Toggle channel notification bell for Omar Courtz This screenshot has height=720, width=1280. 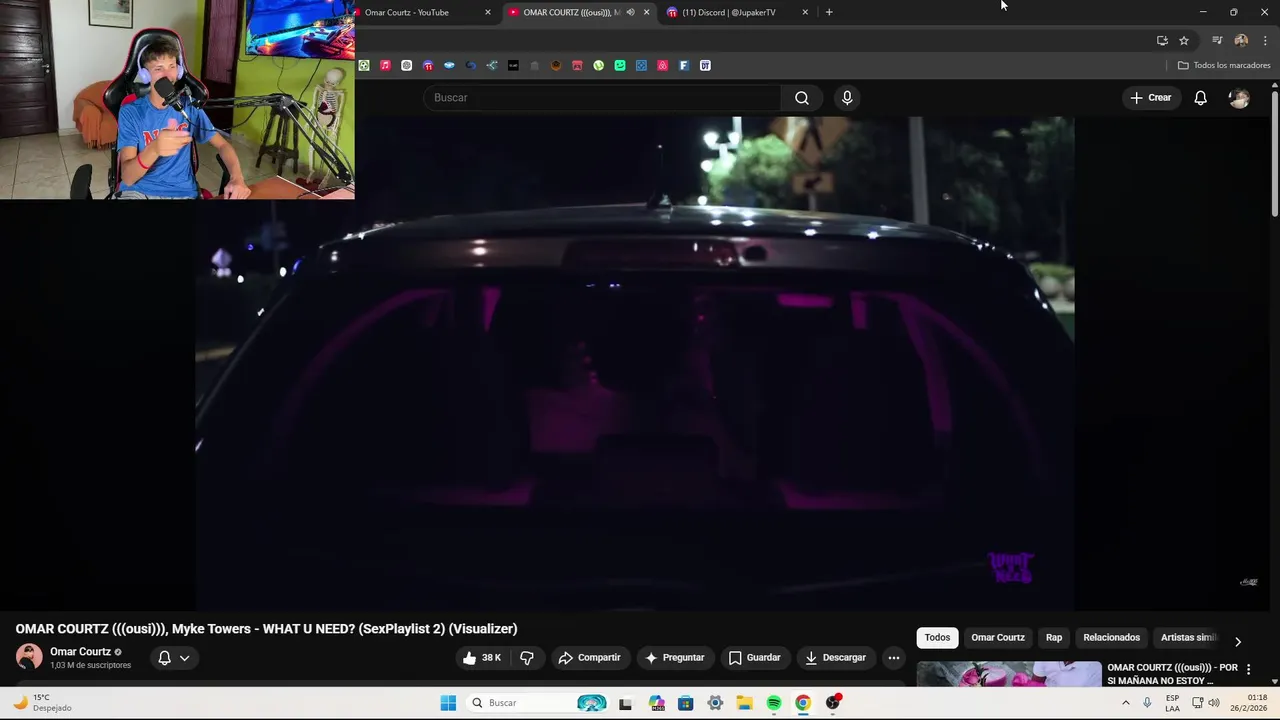tap(164, 658)
